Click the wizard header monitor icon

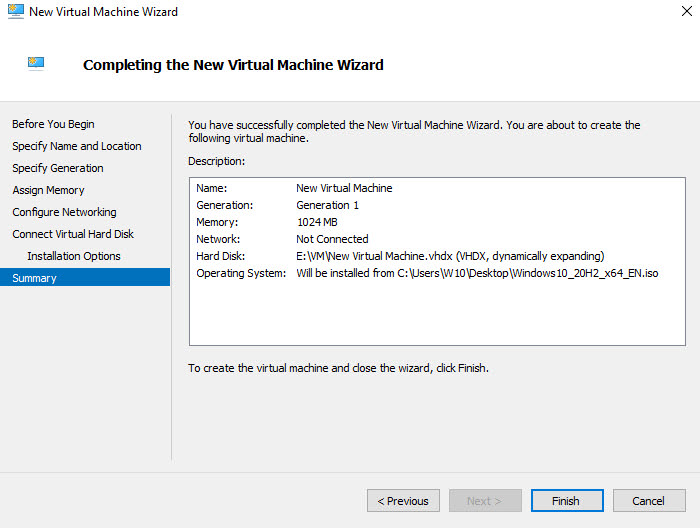(x=36, y=63)
